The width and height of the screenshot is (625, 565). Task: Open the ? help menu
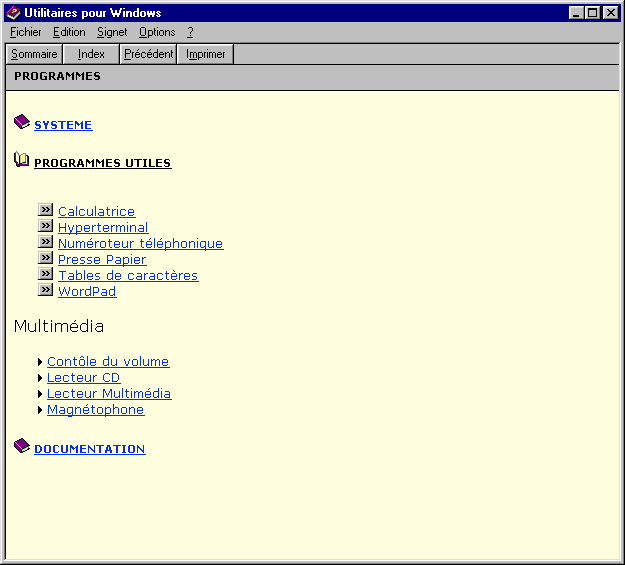(x=190, y=32)
